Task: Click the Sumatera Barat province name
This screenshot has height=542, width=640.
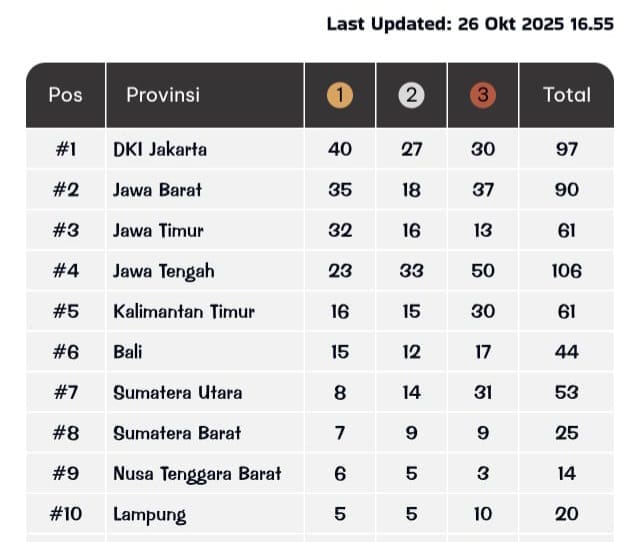Action: pos(177,433)
